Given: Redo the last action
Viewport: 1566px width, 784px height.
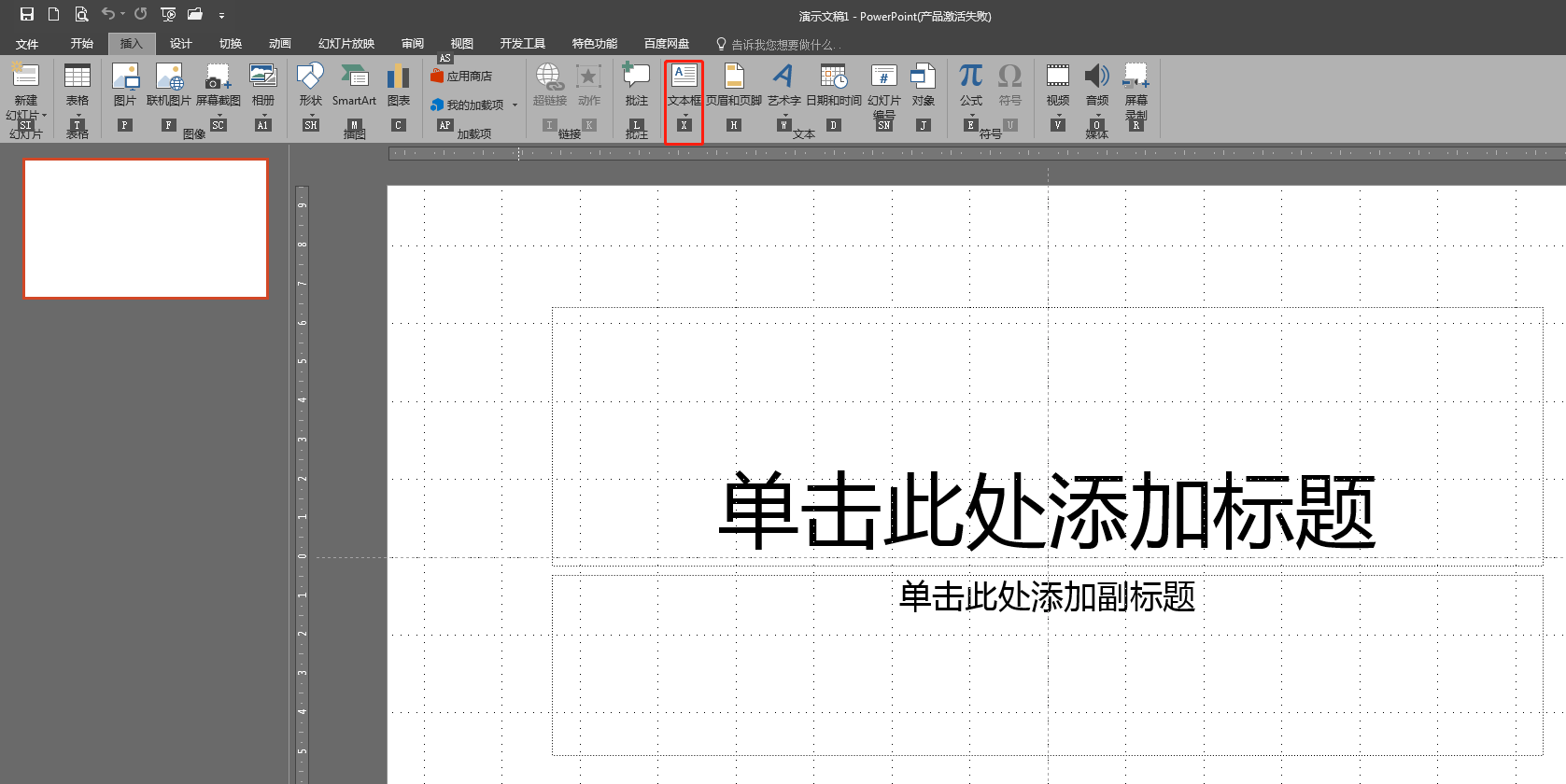Looking at the screenshot, I should click(141, 14).
